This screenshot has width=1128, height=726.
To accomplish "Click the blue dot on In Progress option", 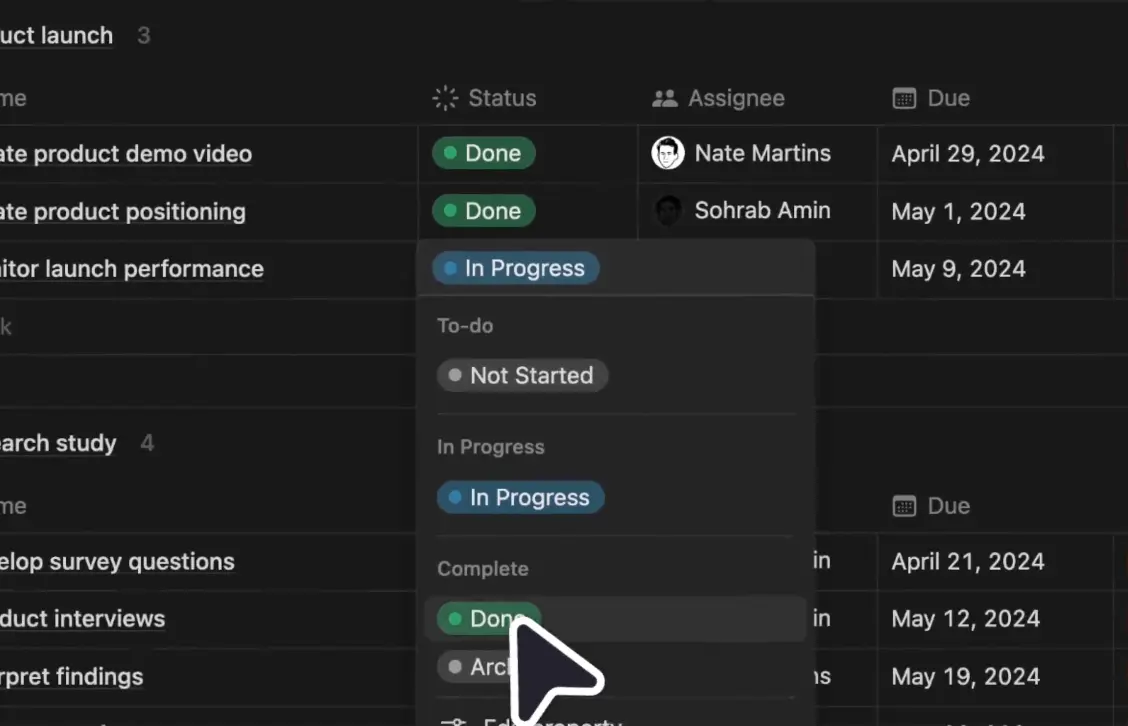I will point(455,497).
